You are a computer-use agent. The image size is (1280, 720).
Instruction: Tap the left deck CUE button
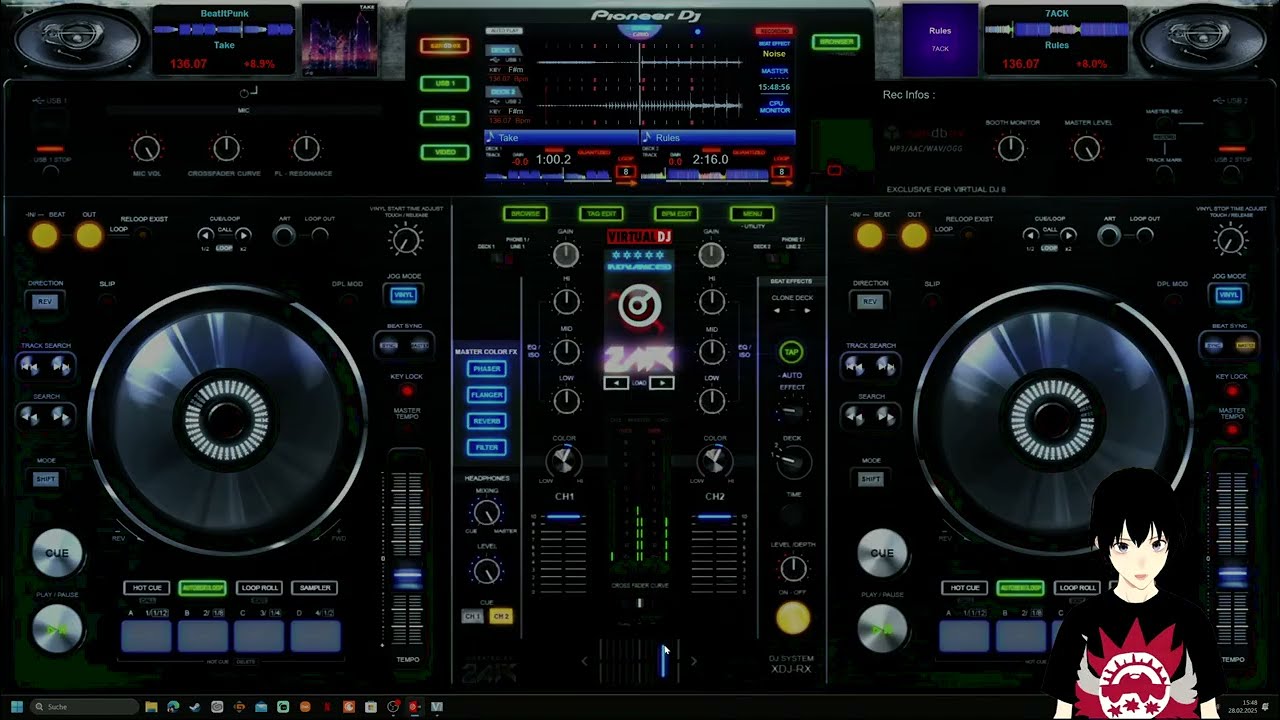pos(57,553)
